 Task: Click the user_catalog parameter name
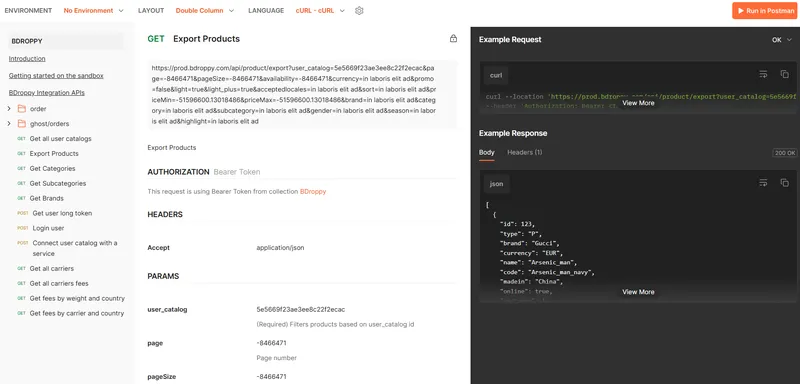[x=167, y=310]
